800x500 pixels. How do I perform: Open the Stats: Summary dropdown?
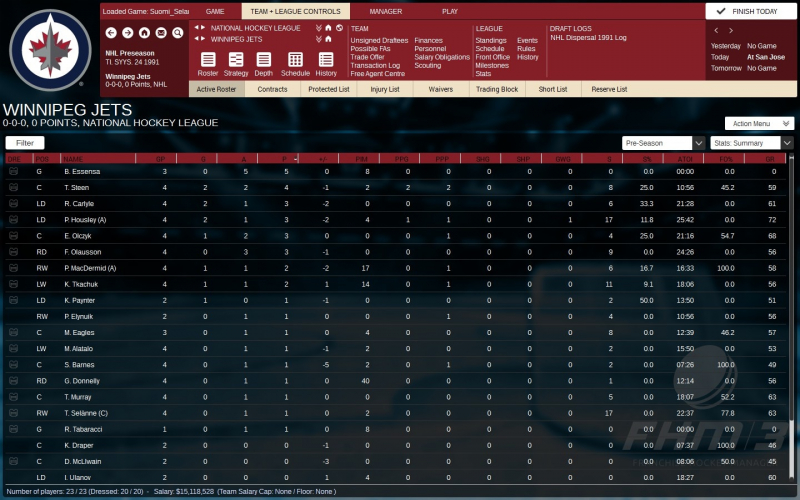click(x=751, y=143)
